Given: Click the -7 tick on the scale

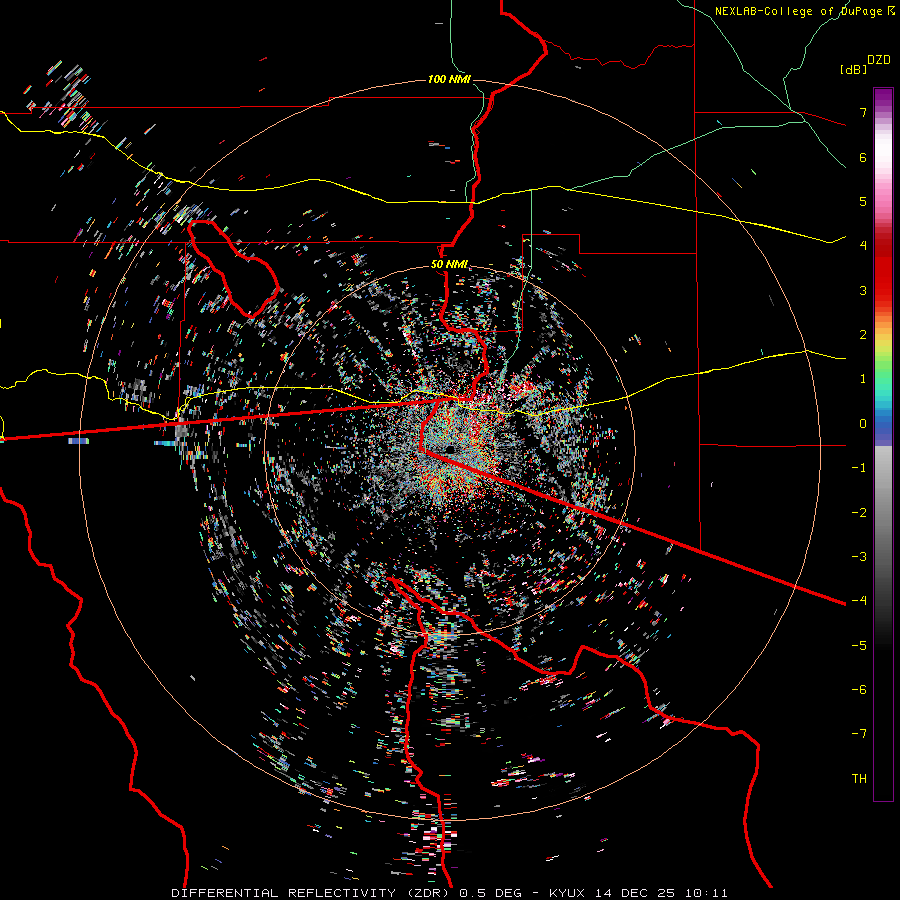Looking at the screenshot, I should point(859,734).
